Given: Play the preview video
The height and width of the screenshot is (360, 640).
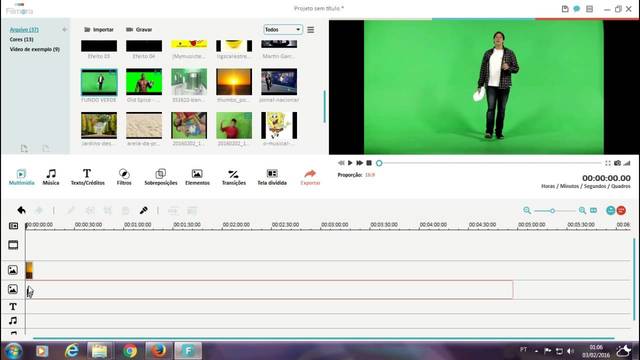Looking at the screenshot, I should coord(350,163).
